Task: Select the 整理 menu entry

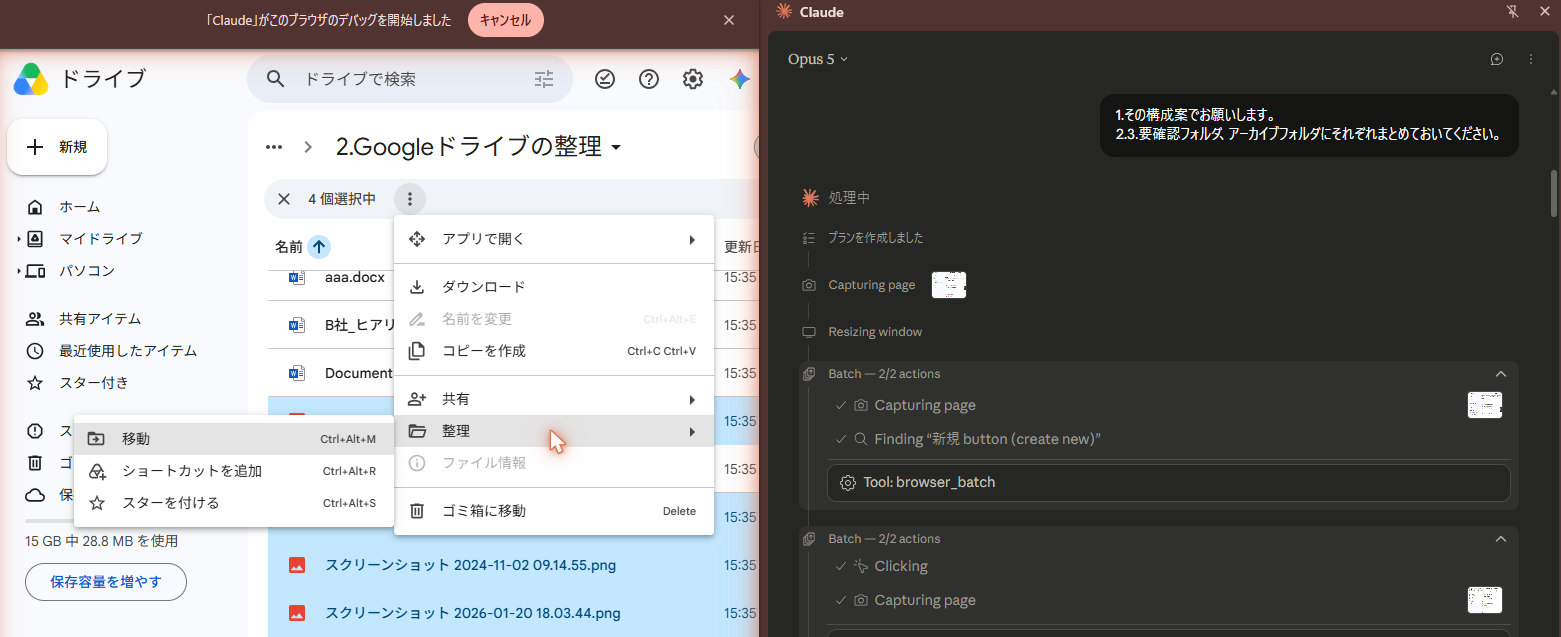Action: click(554, 431)
